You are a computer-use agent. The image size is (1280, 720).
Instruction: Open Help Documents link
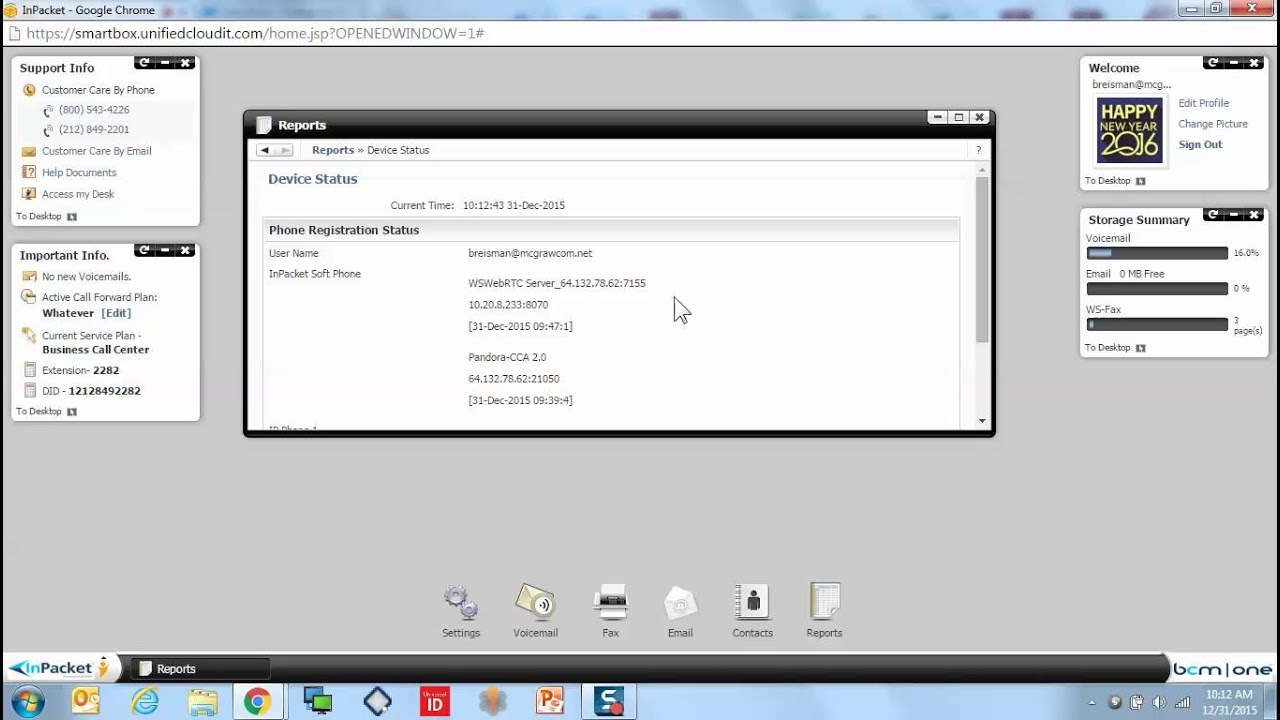tap(79, 173)
